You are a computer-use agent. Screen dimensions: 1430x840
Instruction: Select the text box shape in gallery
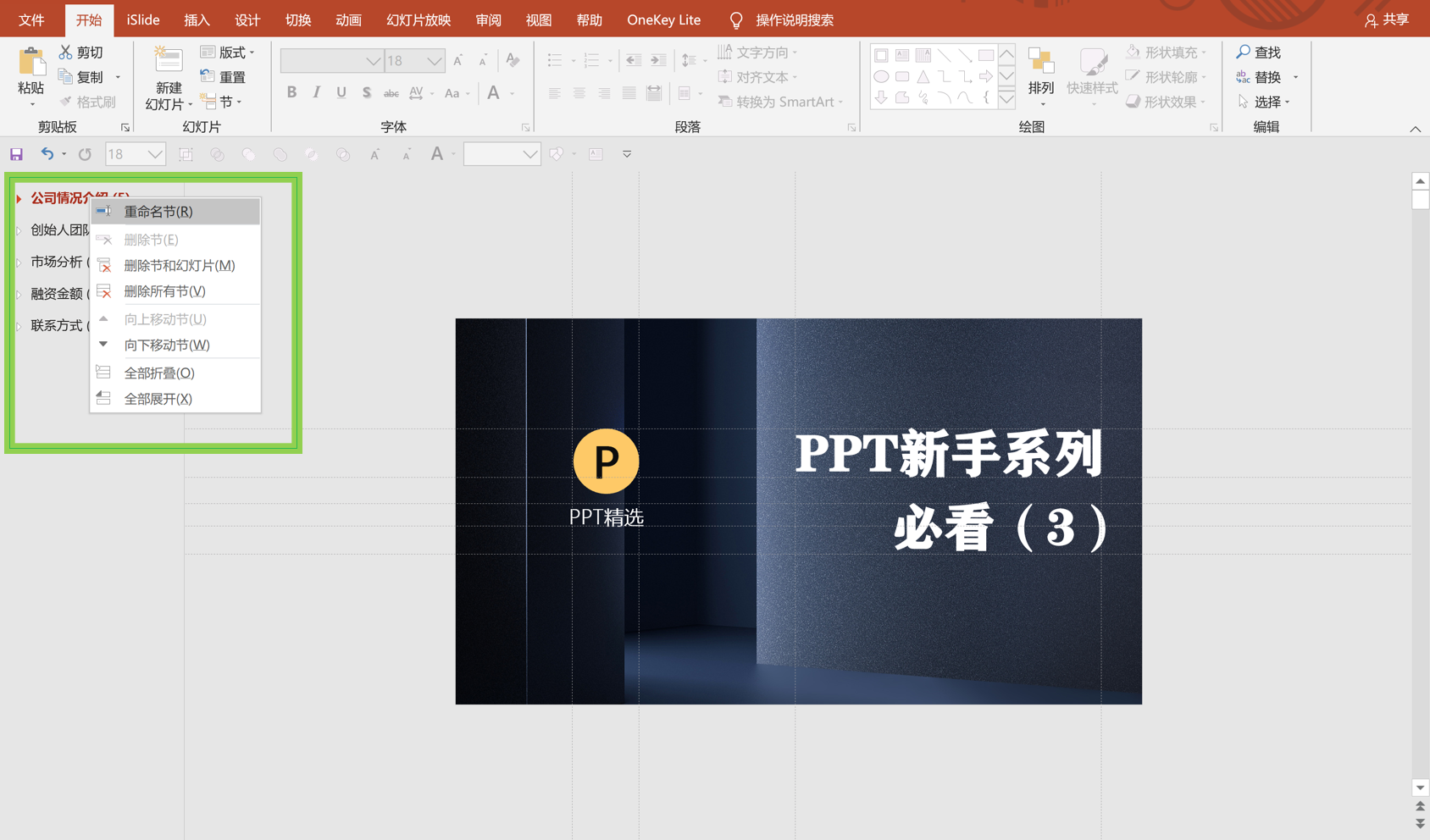(902, 56)
